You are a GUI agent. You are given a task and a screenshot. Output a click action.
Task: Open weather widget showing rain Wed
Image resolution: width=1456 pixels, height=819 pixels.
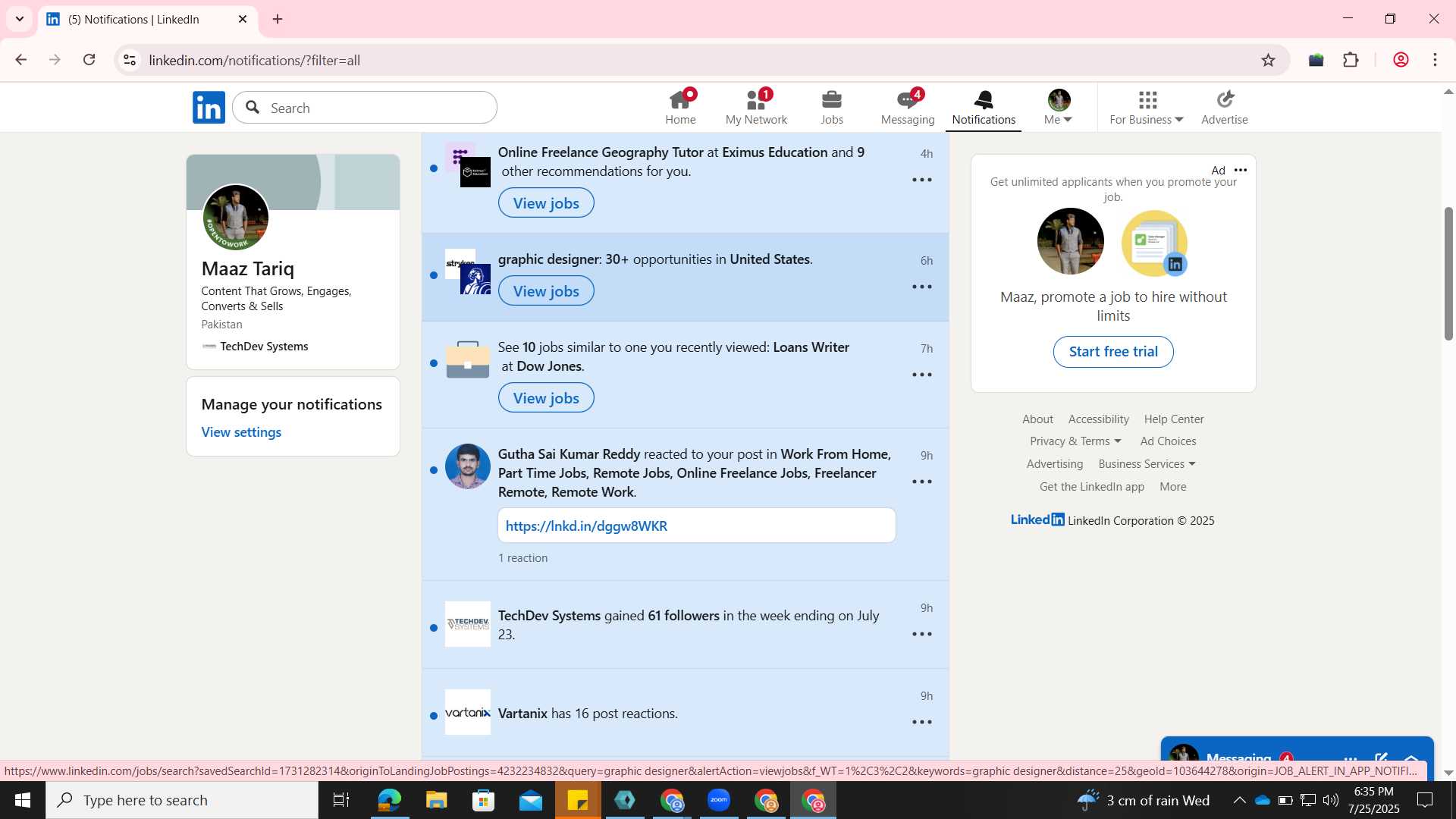click(1143, 800)
